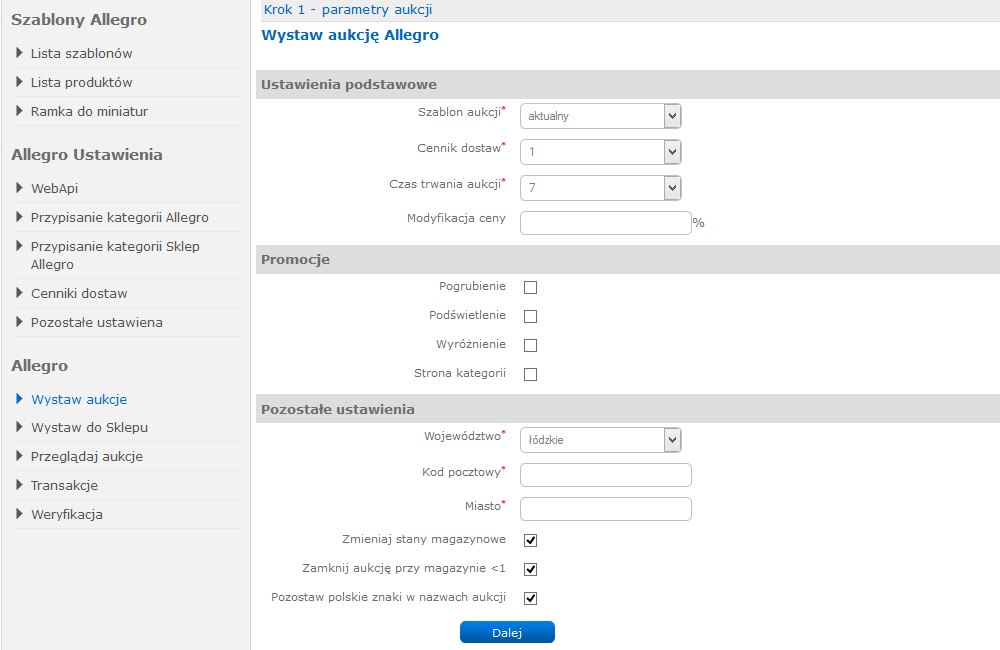1000x650 pixels.
Task: Click arrow icon beside Transakcje
Action: (19, 485)
